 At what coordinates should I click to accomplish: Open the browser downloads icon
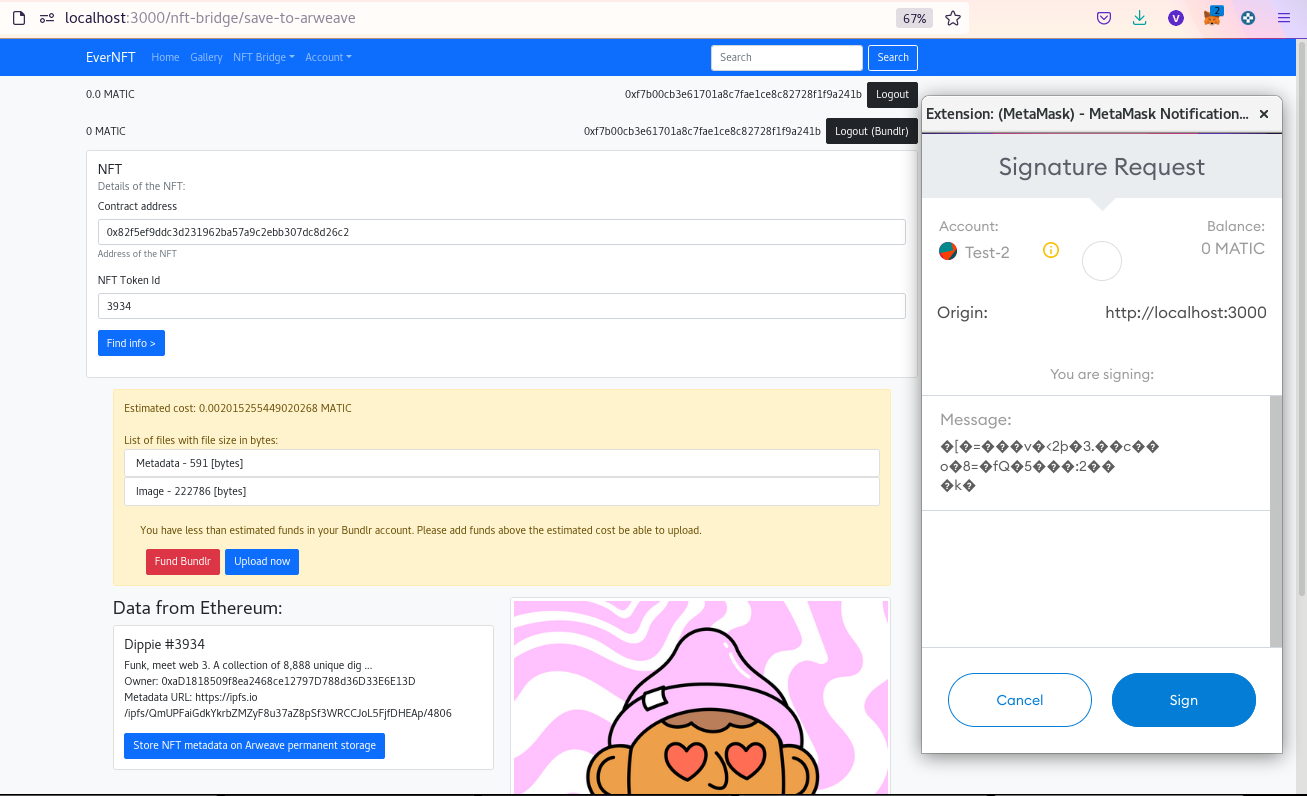1140,18
